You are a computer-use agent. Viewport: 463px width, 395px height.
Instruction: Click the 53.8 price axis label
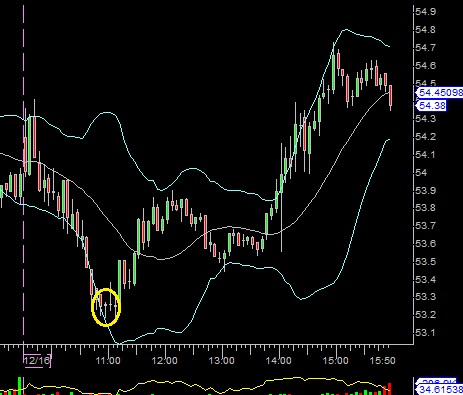(x=425, y=208)
